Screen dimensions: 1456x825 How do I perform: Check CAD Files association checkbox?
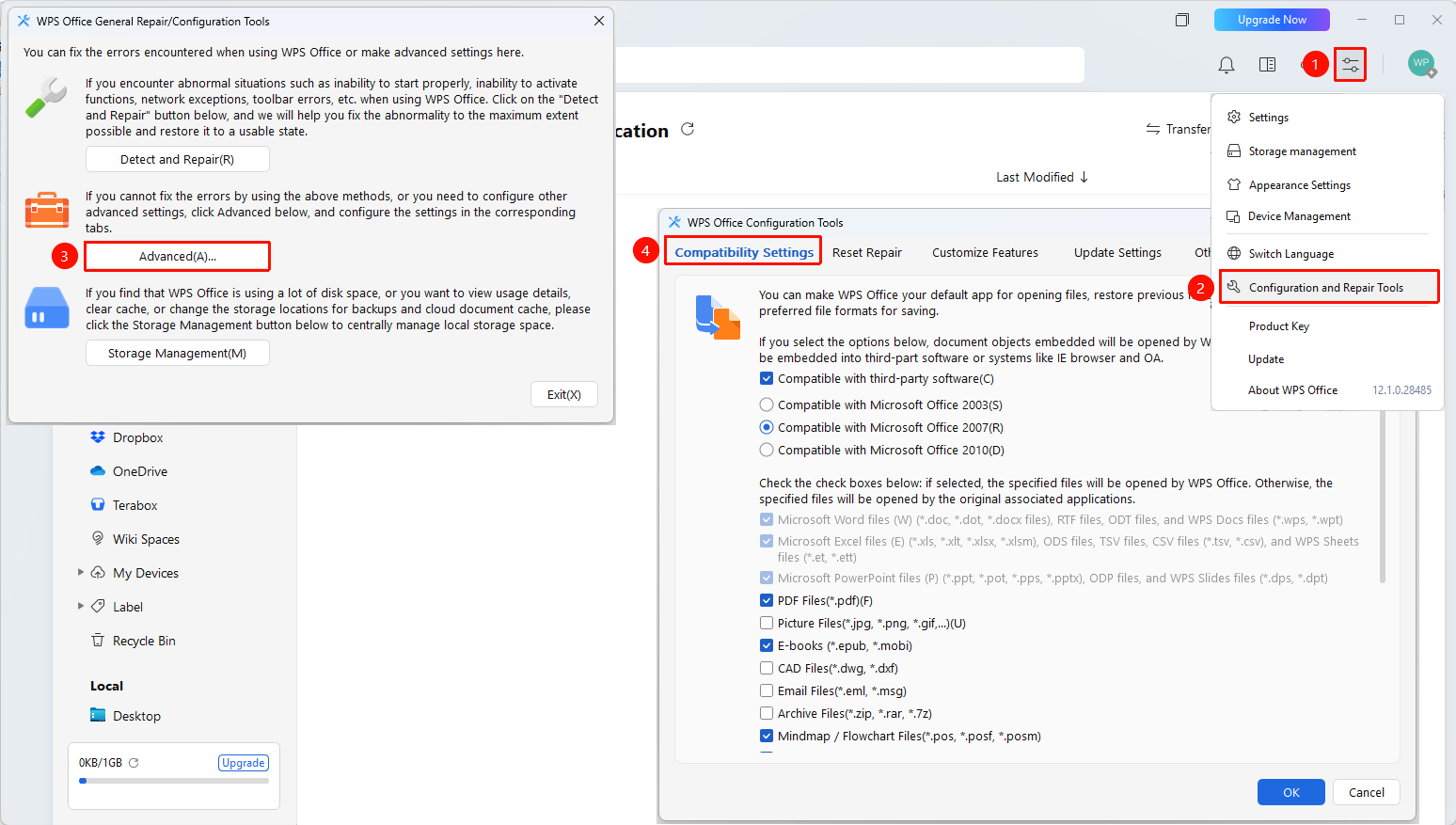767,668
